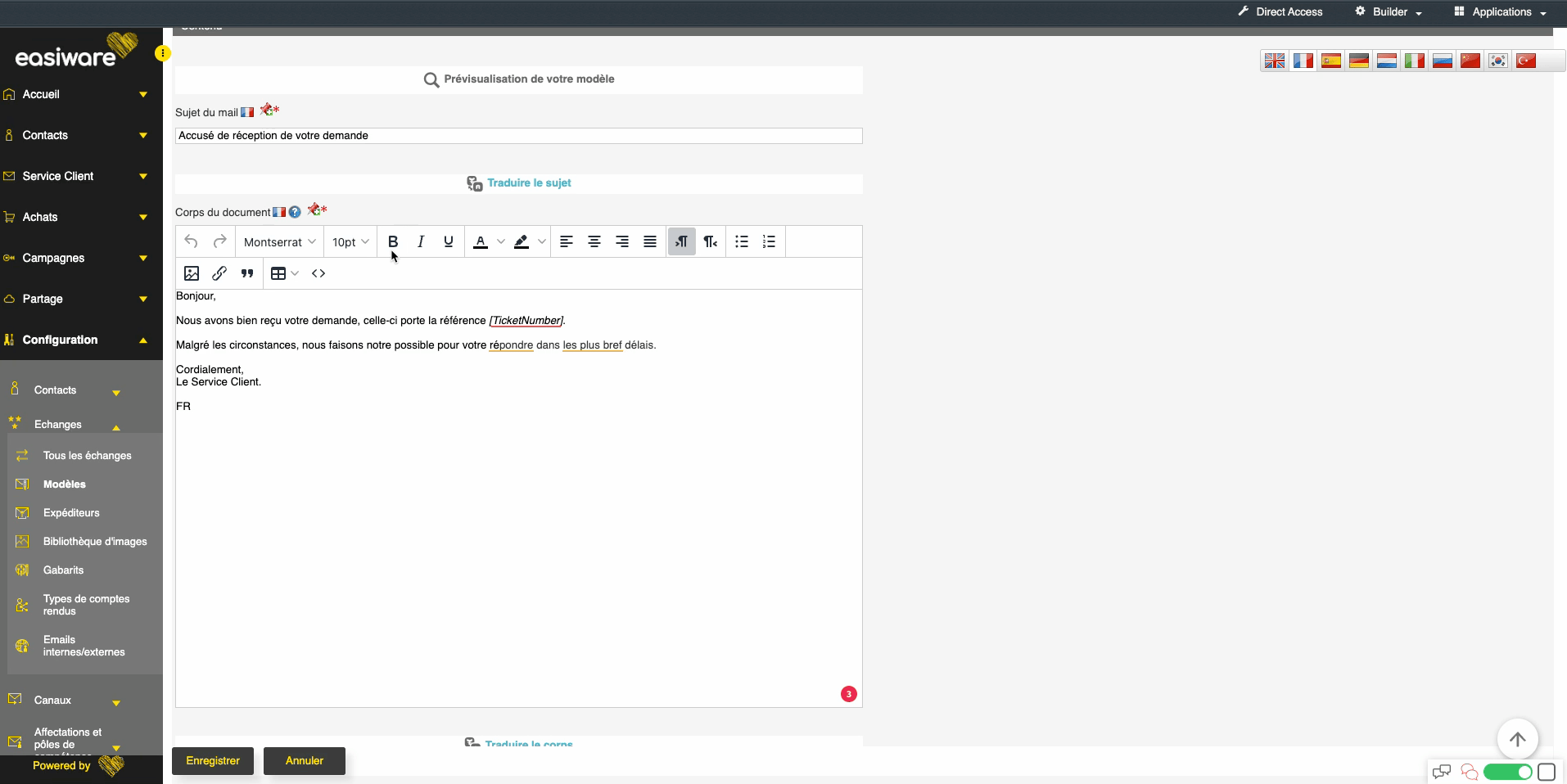This screenshot has height=784, width=1567.
Task: Apply an unordered bullet list
Action: coord(741,241)
